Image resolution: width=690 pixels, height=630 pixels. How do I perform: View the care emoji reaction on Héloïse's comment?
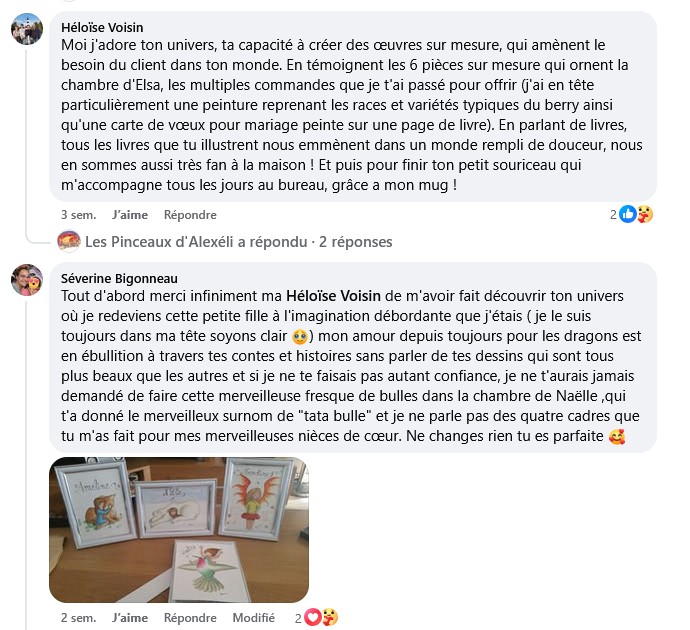click(x=644, y=214)
